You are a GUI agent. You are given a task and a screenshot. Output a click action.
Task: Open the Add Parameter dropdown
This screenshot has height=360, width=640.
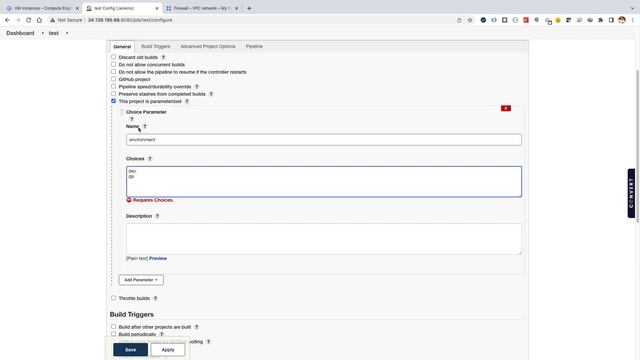click(x=141, y=280)
